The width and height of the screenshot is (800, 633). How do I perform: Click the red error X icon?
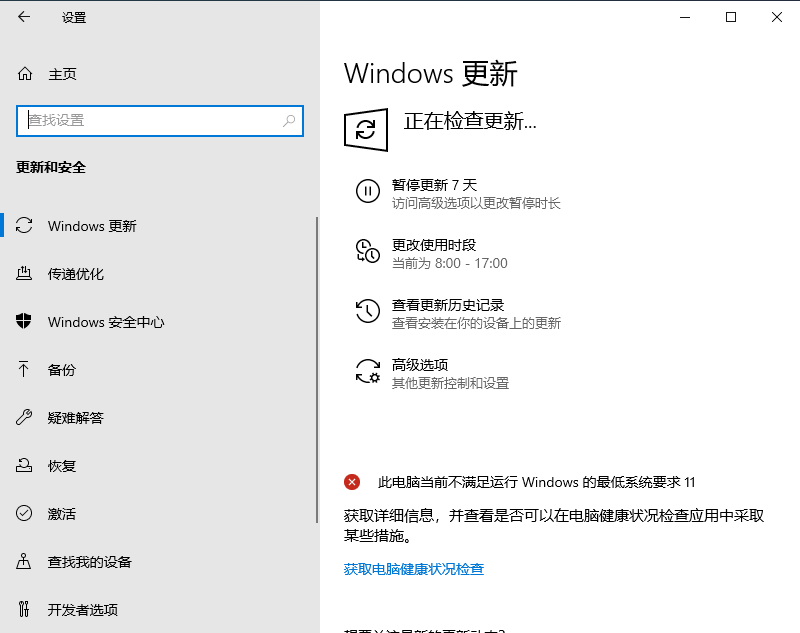tap(352, 482)
